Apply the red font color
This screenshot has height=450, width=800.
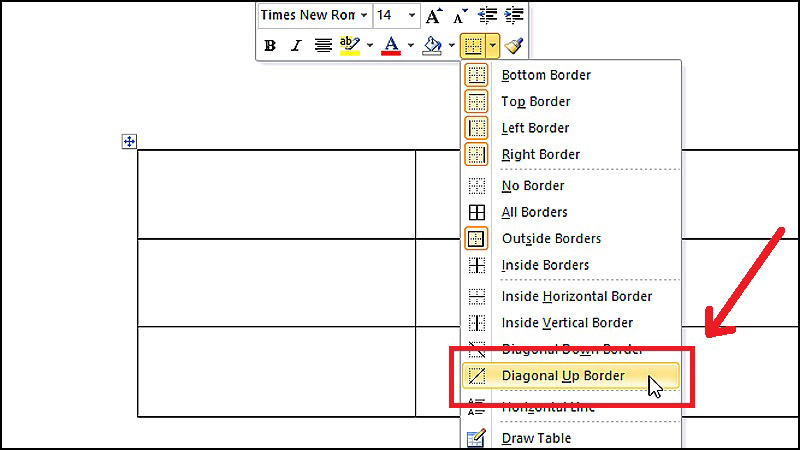391,46
